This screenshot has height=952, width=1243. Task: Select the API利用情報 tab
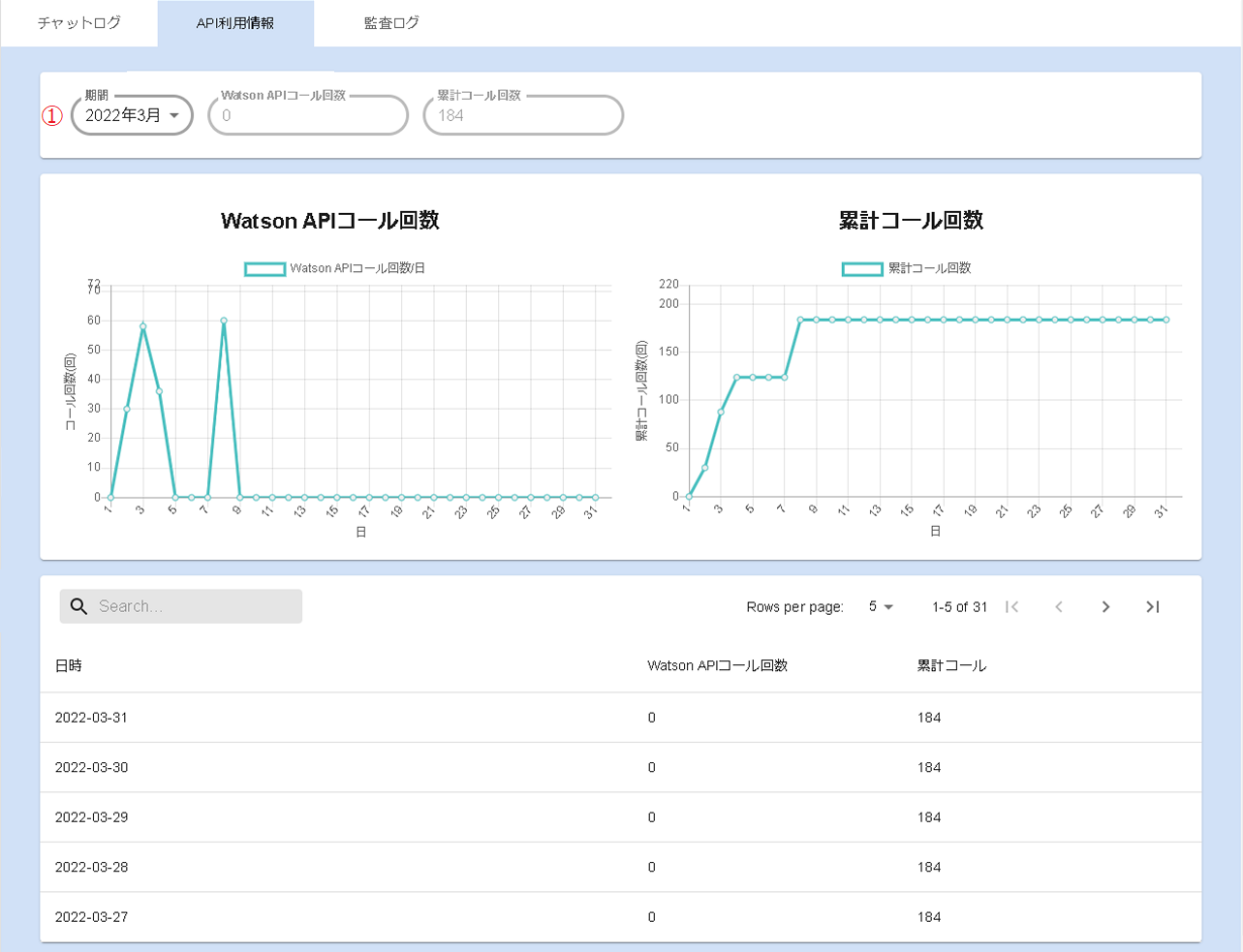pos(235,23)
